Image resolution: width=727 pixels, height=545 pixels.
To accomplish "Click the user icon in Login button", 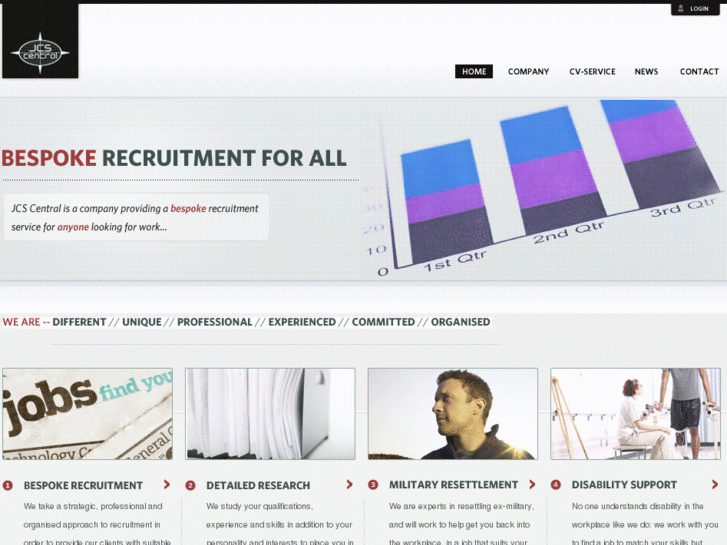I will click(681, 8).
